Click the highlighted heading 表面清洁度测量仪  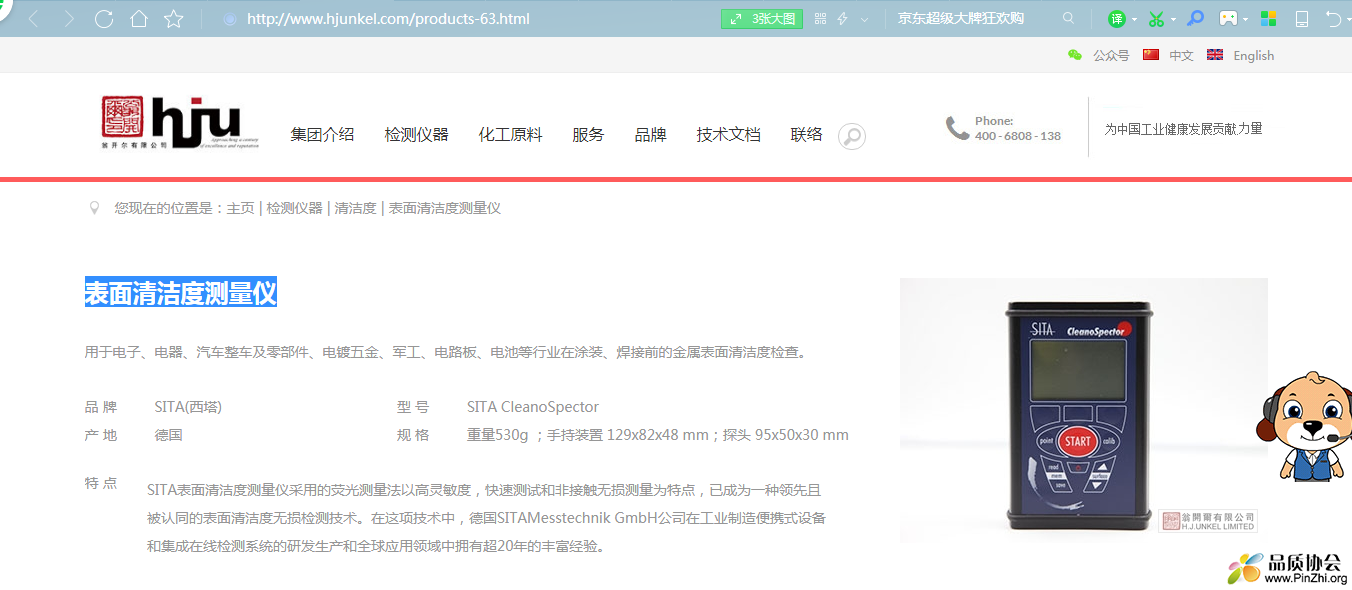180,293
